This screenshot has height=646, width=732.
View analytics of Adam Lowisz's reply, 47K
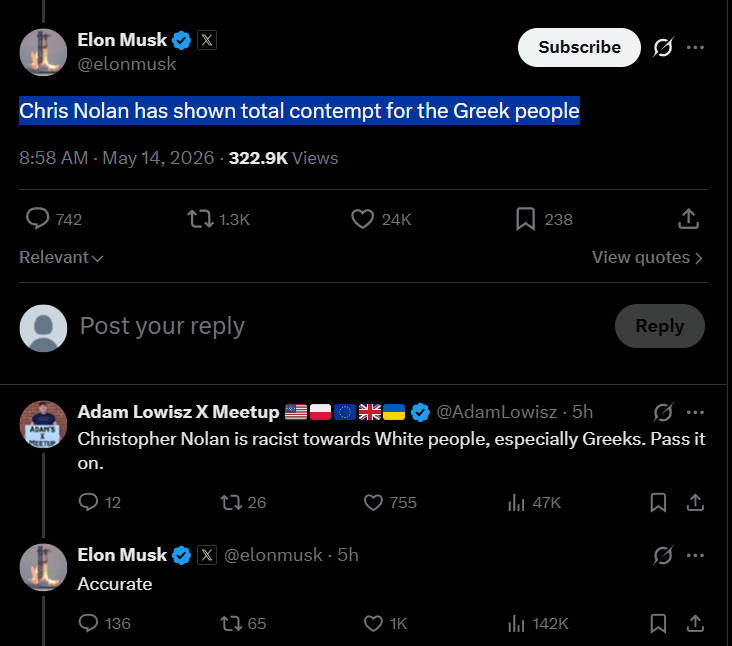tap(516, 503)
